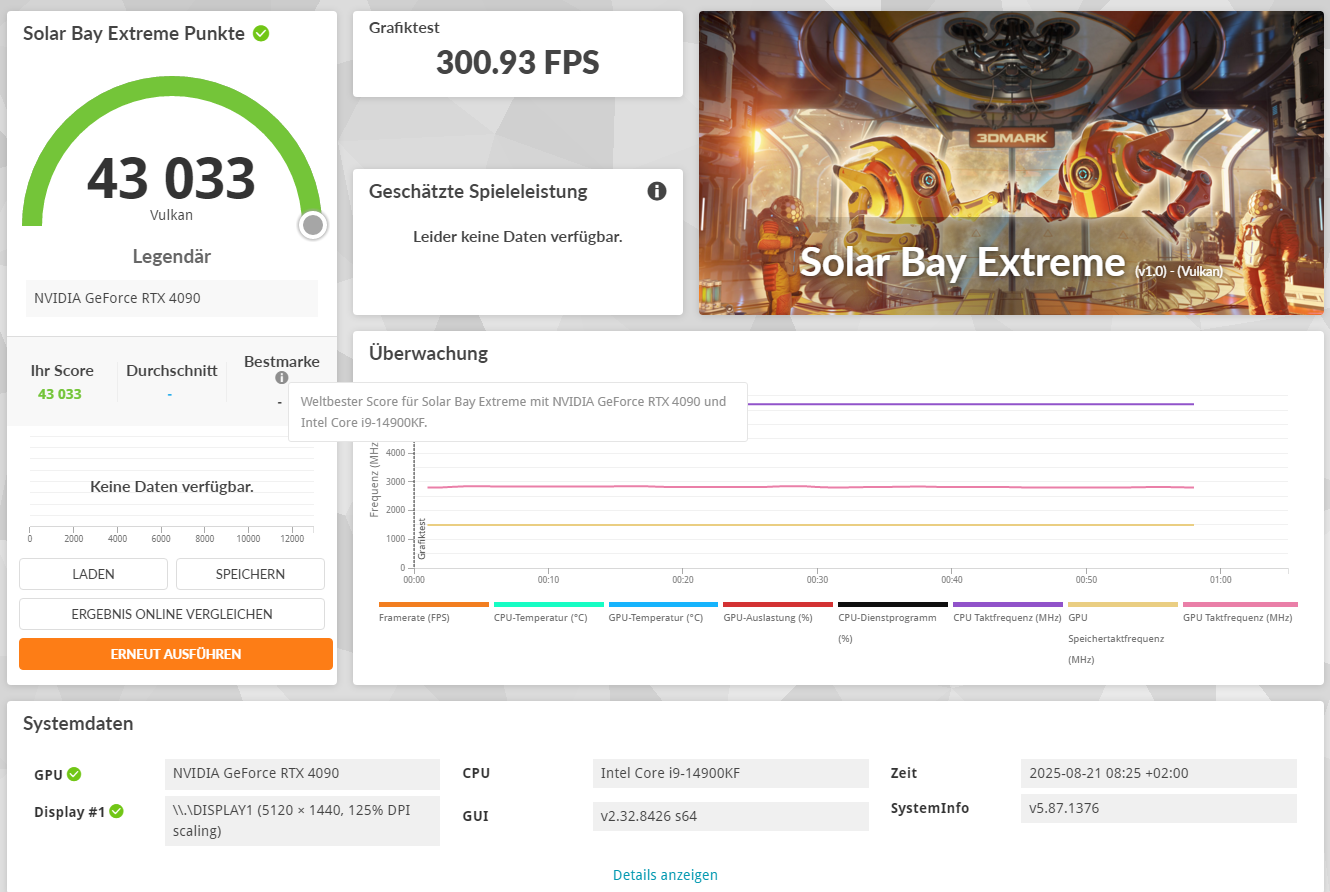Screen dimensions: 1330x892
Task: Click the green validation check next to GPU
Action: [x=74, y=774]
